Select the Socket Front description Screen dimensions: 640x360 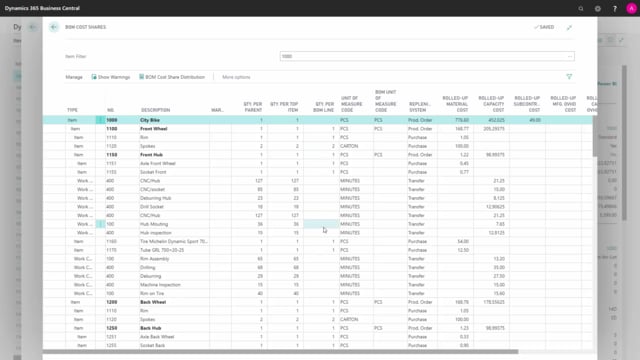click(x=153, y=172)
